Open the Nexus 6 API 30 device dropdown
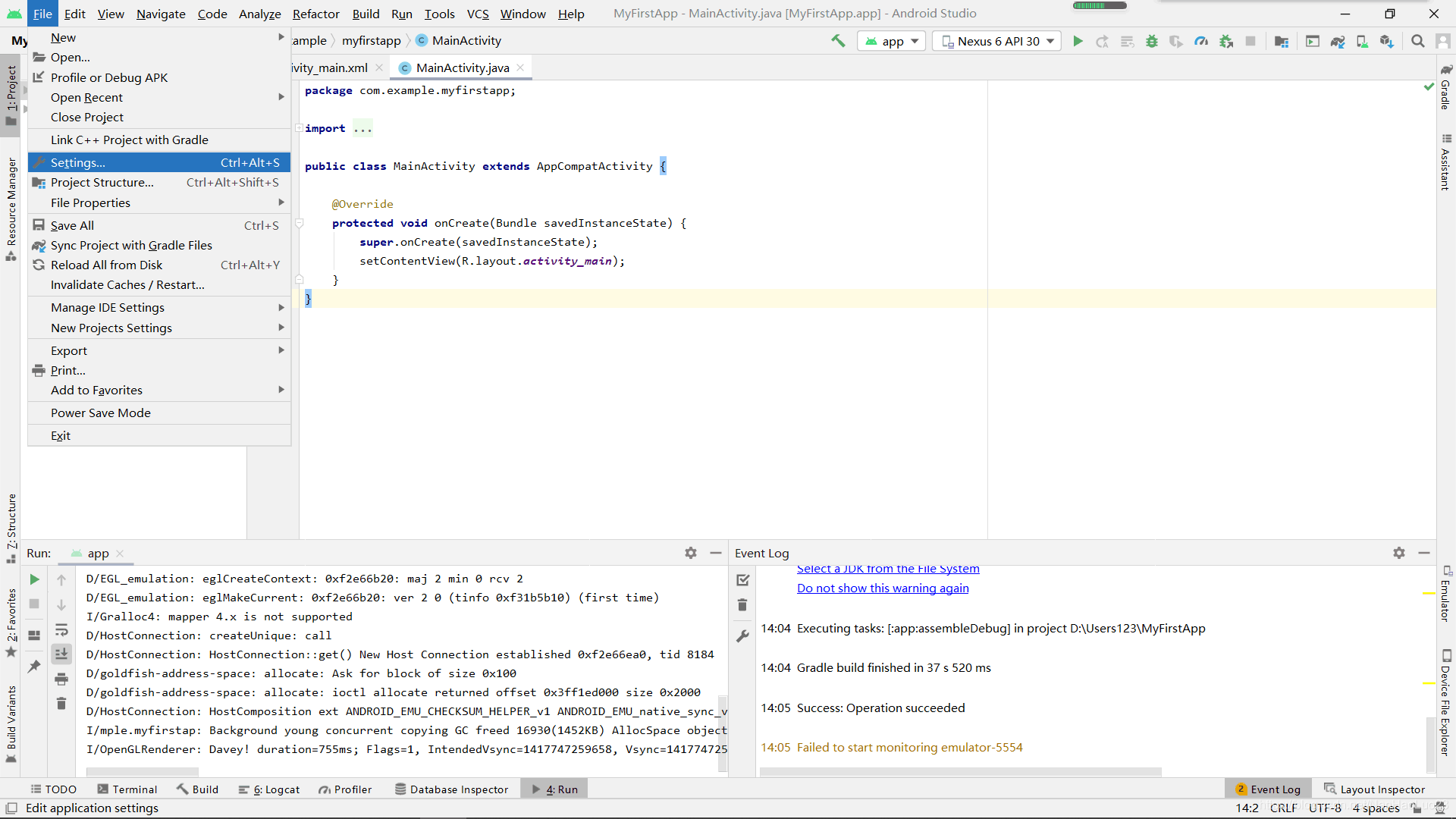Image resolution: width=1456 pixels, height=819 pixels. [x=997, y=41]
